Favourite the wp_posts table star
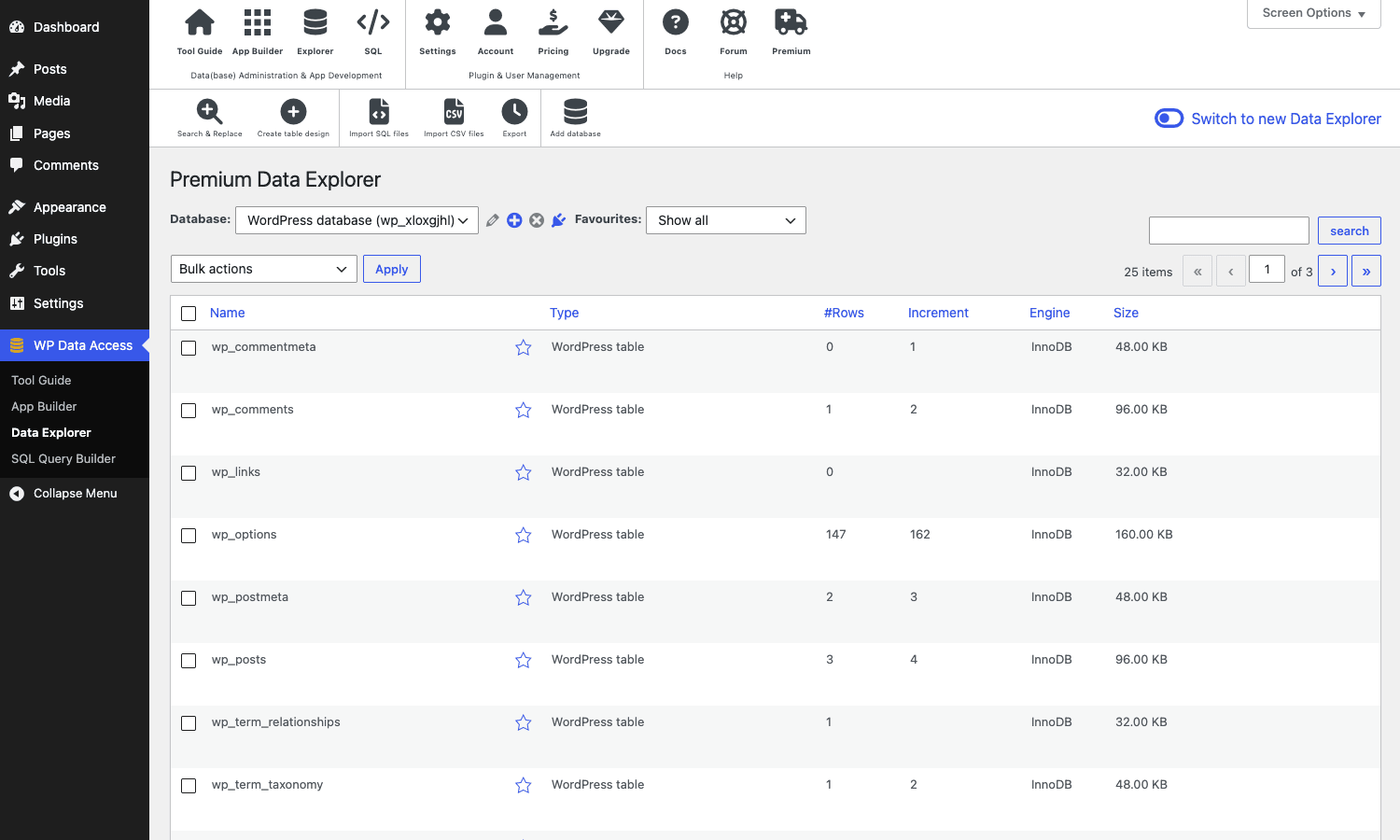 [524, 660]
